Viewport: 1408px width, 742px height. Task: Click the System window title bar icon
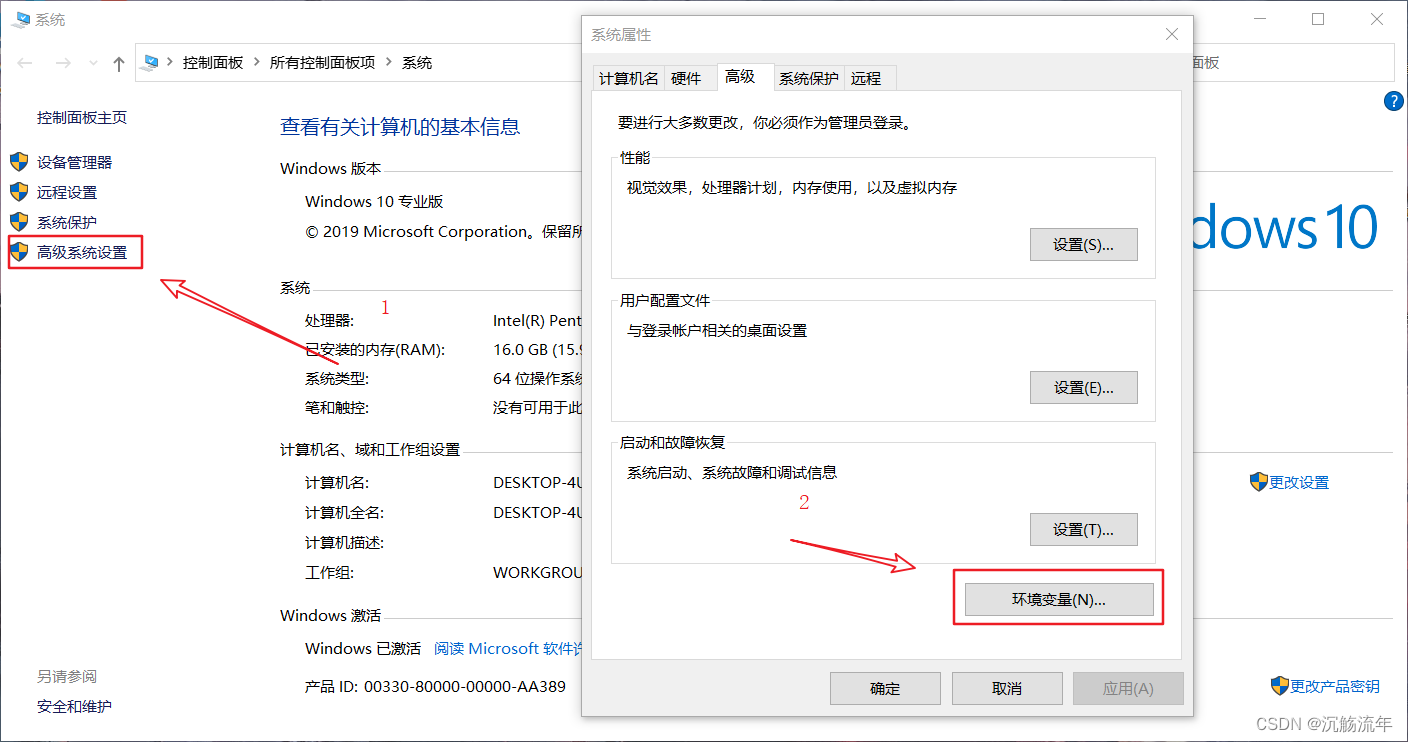[21, 19]
